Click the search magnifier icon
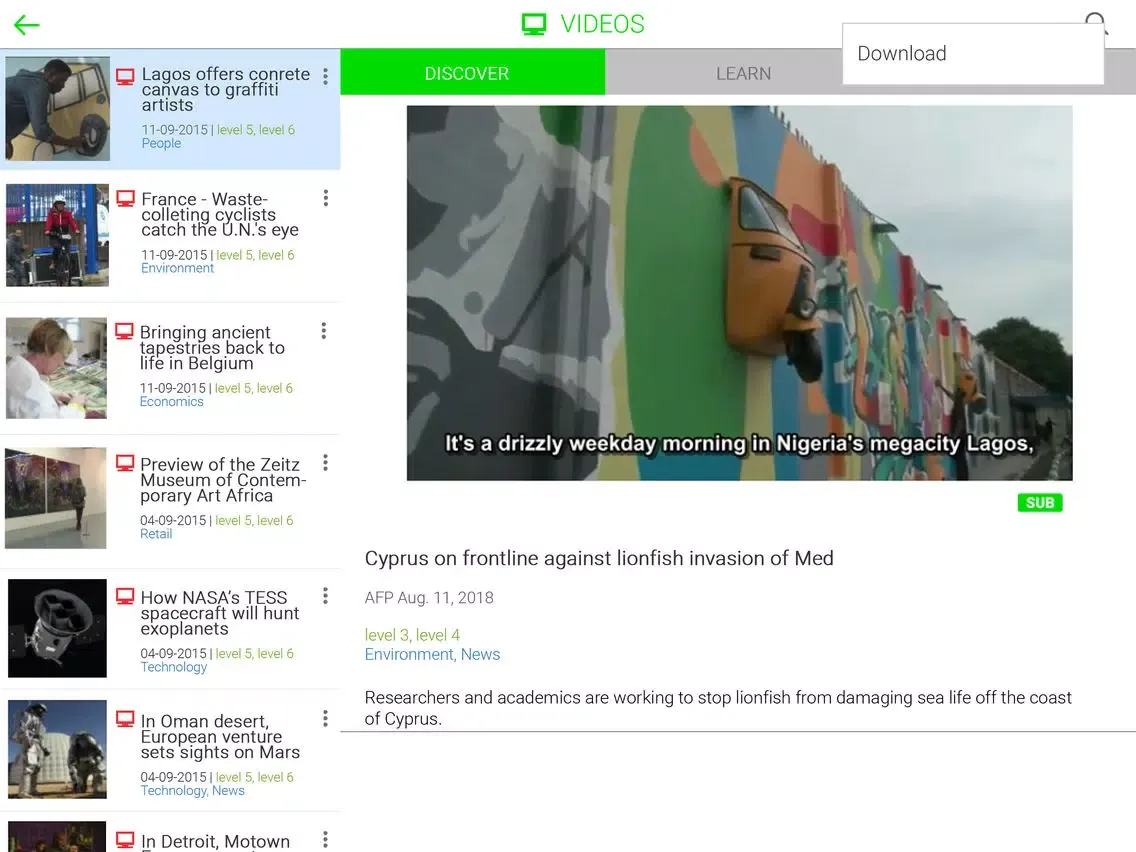The width and height of the screenshot is (1136, 852). [x=1097, y=22]
